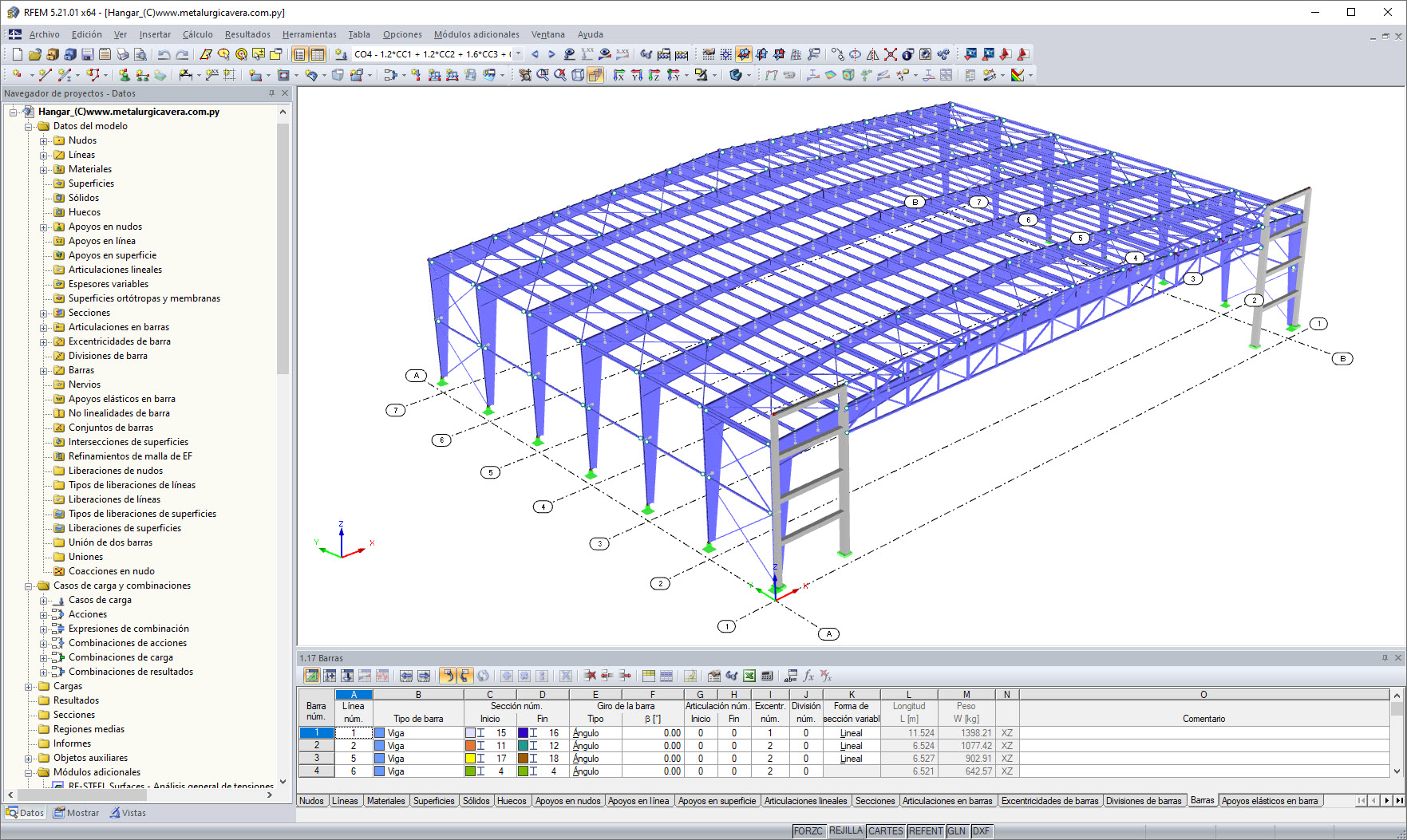Image resolution: width=1407 pixels, height=840 pixels.
Task: Open the CO4 load combination dropdown
Action: [x=519, y=54]
